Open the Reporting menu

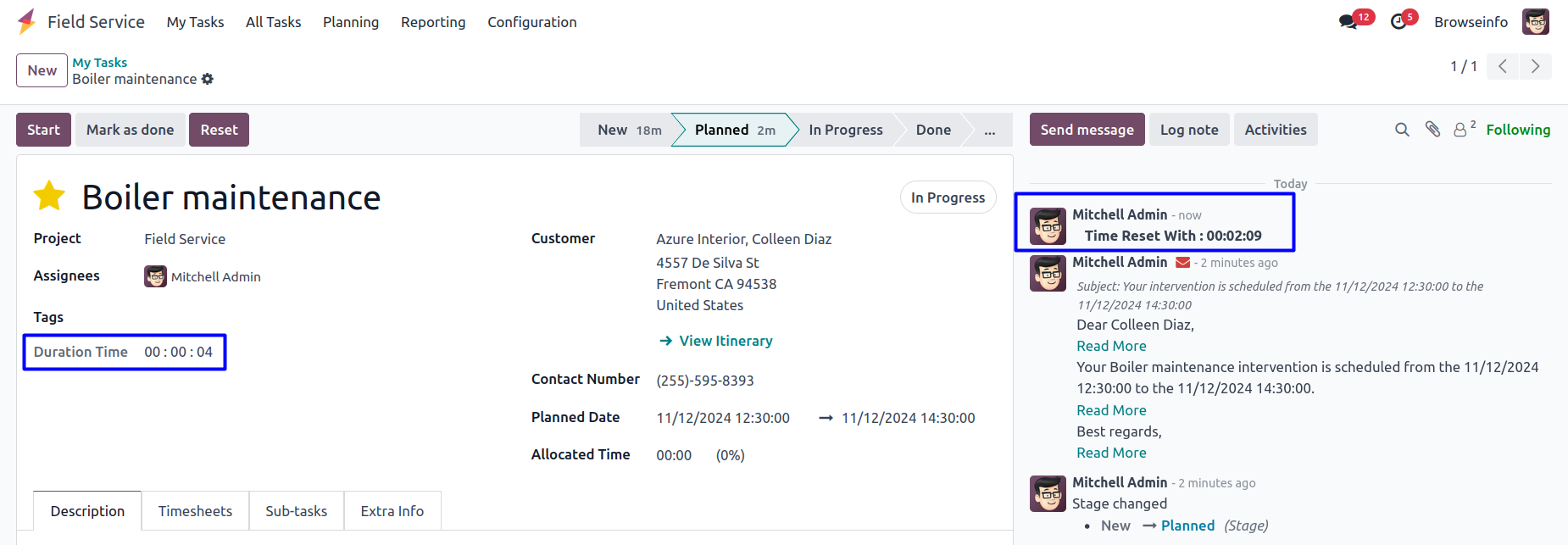click(433, 22)
